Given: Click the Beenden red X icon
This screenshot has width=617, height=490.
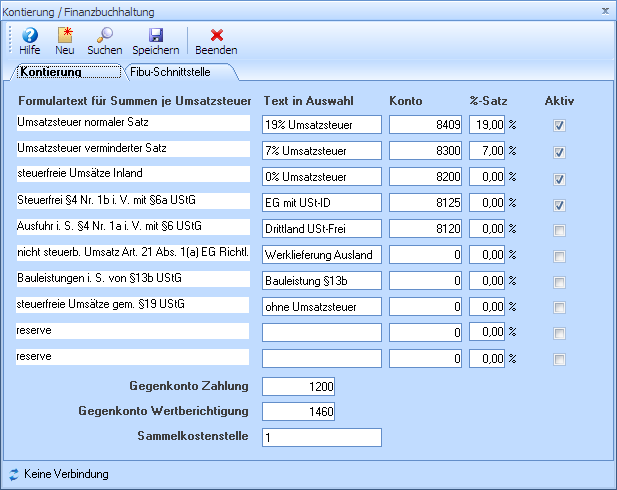Looking at the screenshot, I should pyautogui.click(x=216, y=35).
